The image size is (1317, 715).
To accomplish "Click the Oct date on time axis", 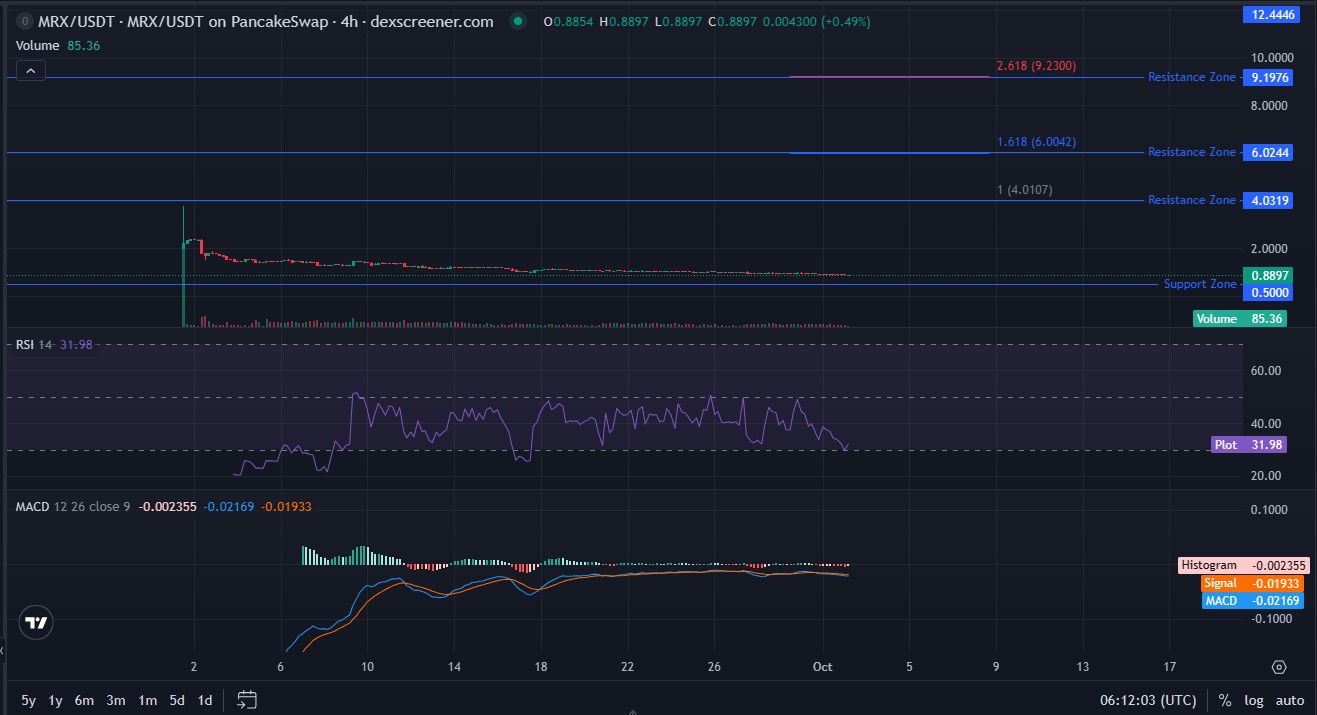I will point(822,666).
